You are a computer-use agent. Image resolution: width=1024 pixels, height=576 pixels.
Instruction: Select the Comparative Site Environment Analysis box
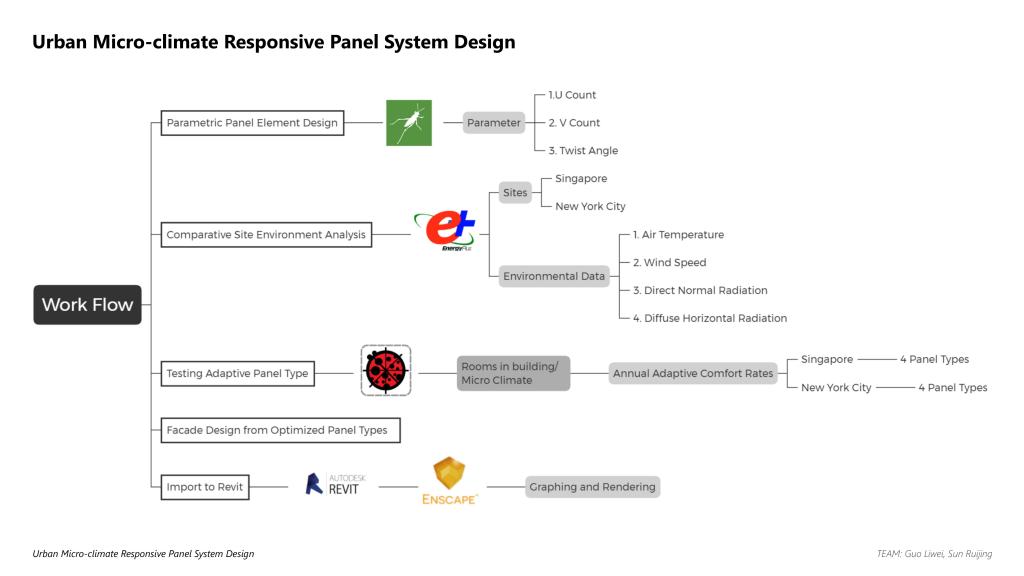point(267,235)
